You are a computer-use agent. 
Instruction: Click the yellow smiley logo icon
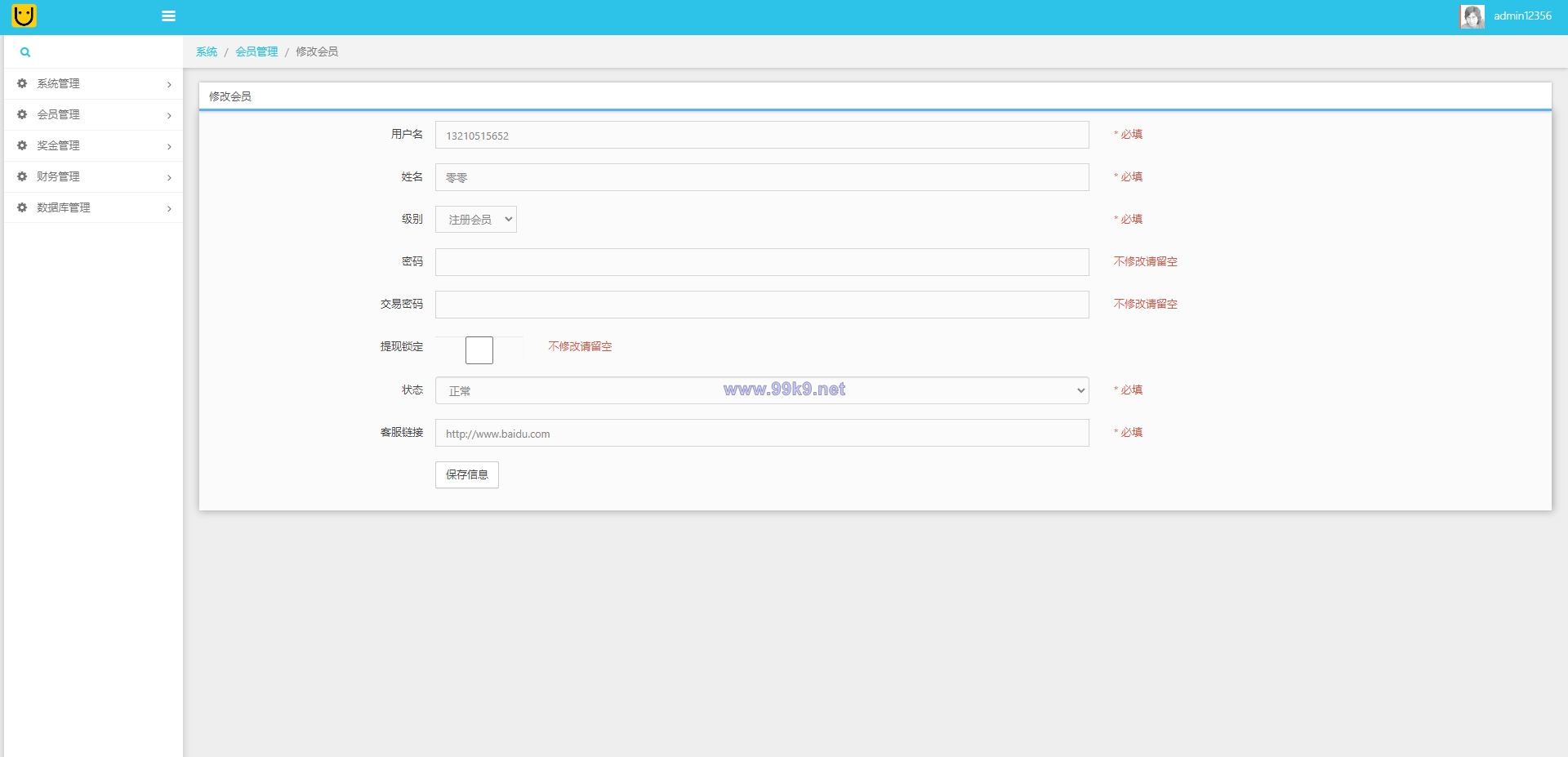point(24,16)
